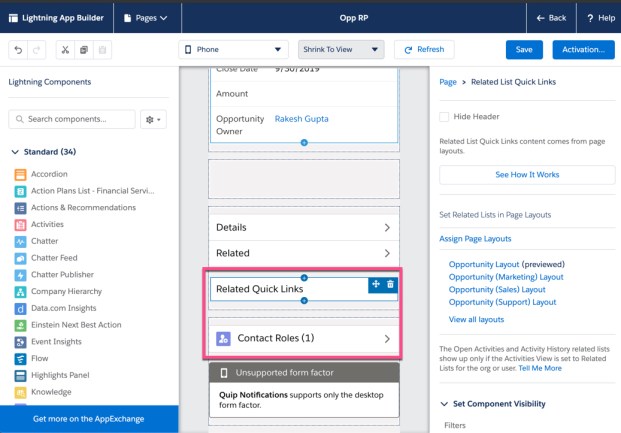Select the Knowledge component icon
Image resolution: width=621 pixels, height=433 pixels.
pos(20,392)
